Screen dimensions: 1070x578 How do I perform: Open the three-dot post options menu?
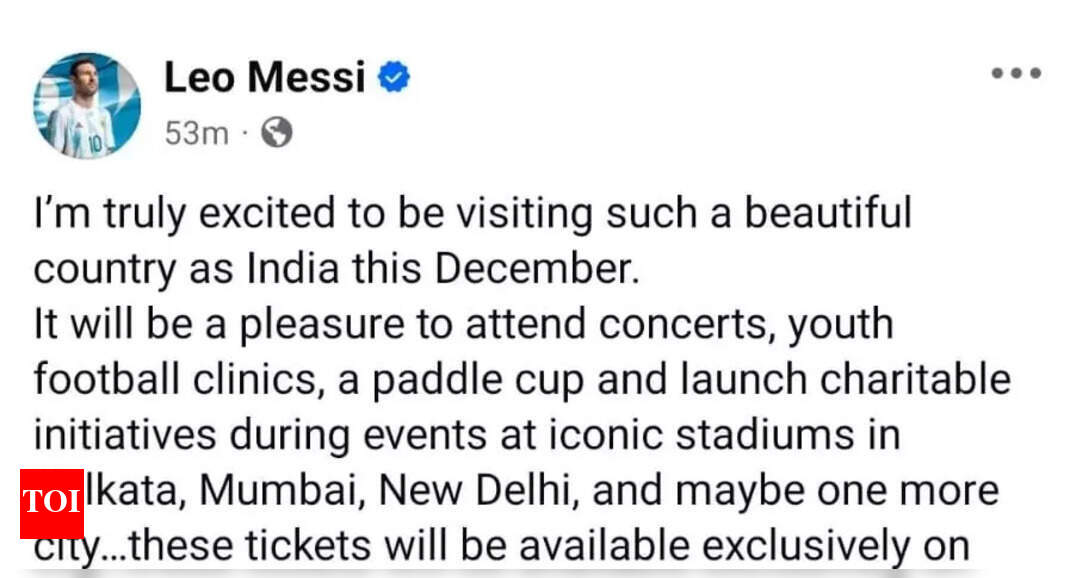click(1016, 73)
